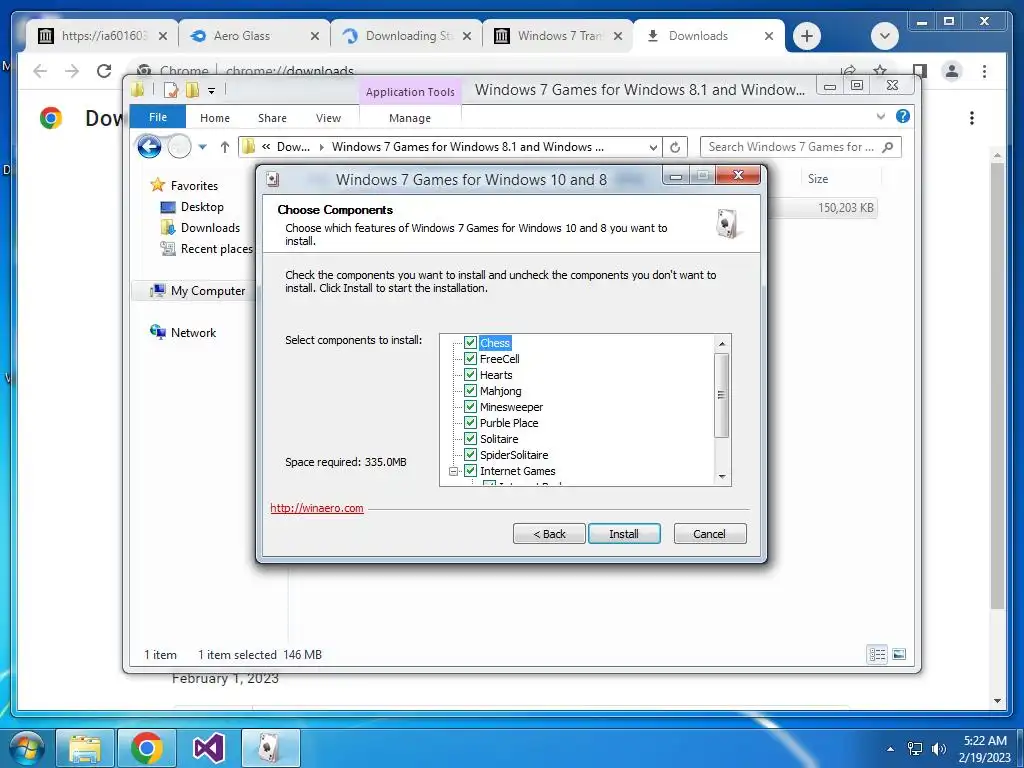1024x768 pixels.
Task: Reload the Chrome page
Action: click(x=104, y=71)
